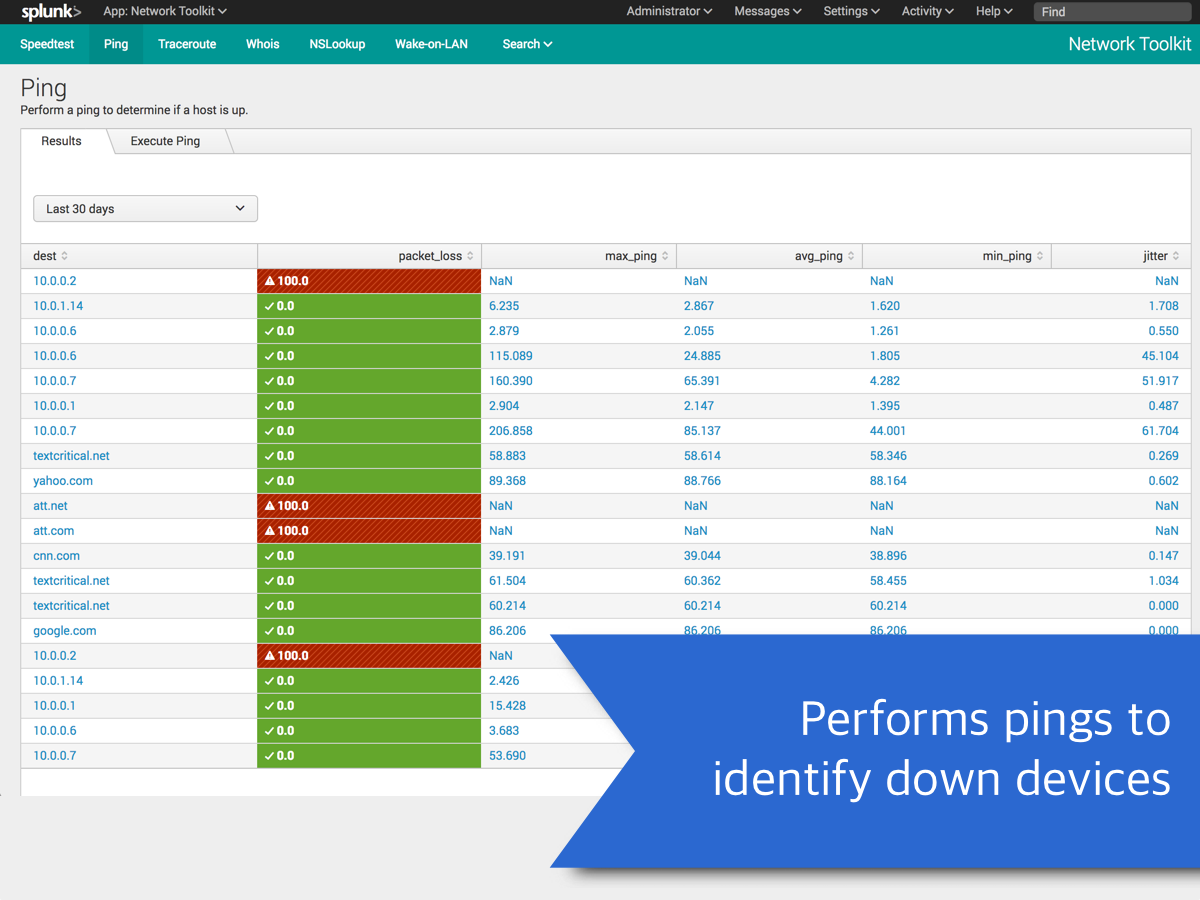The width and height of the screenshot is (1200, 900).
Task: Click the green checkmark in the google.com row
Action: [x=270, y=631]
